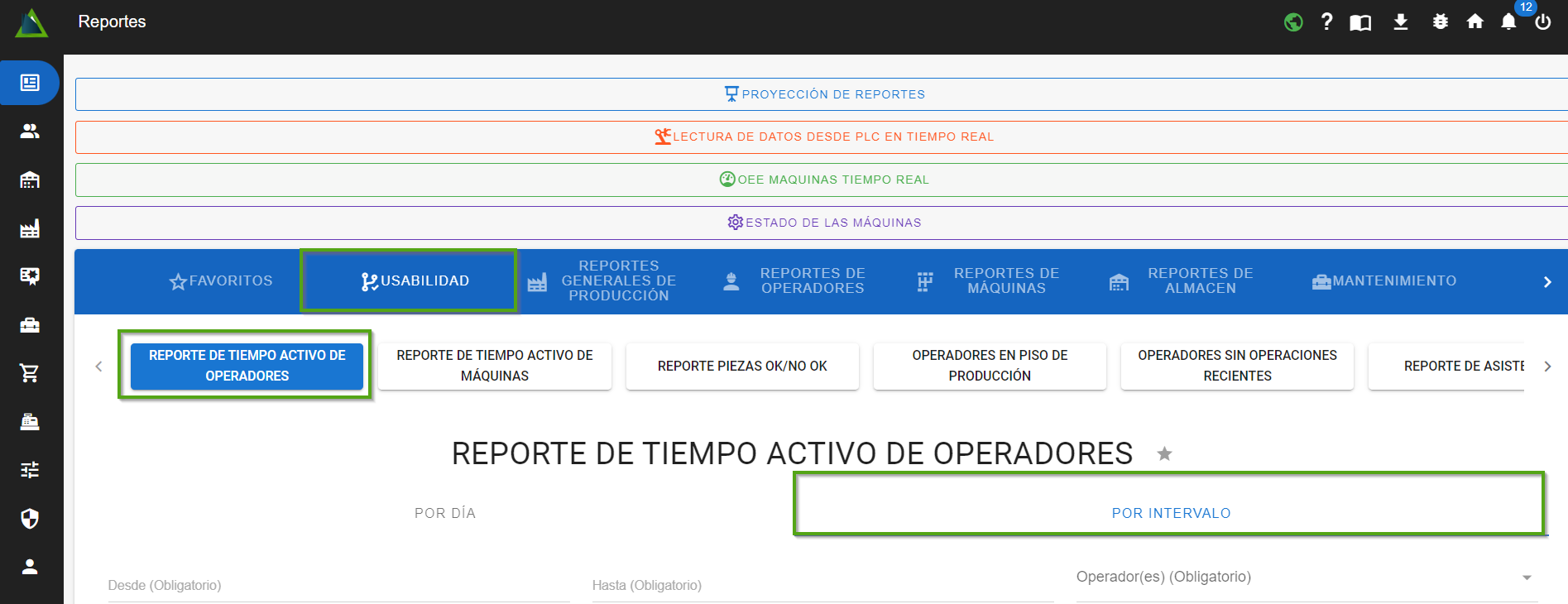Open the shopping cart sidebar icon

(x=30, y=373)
